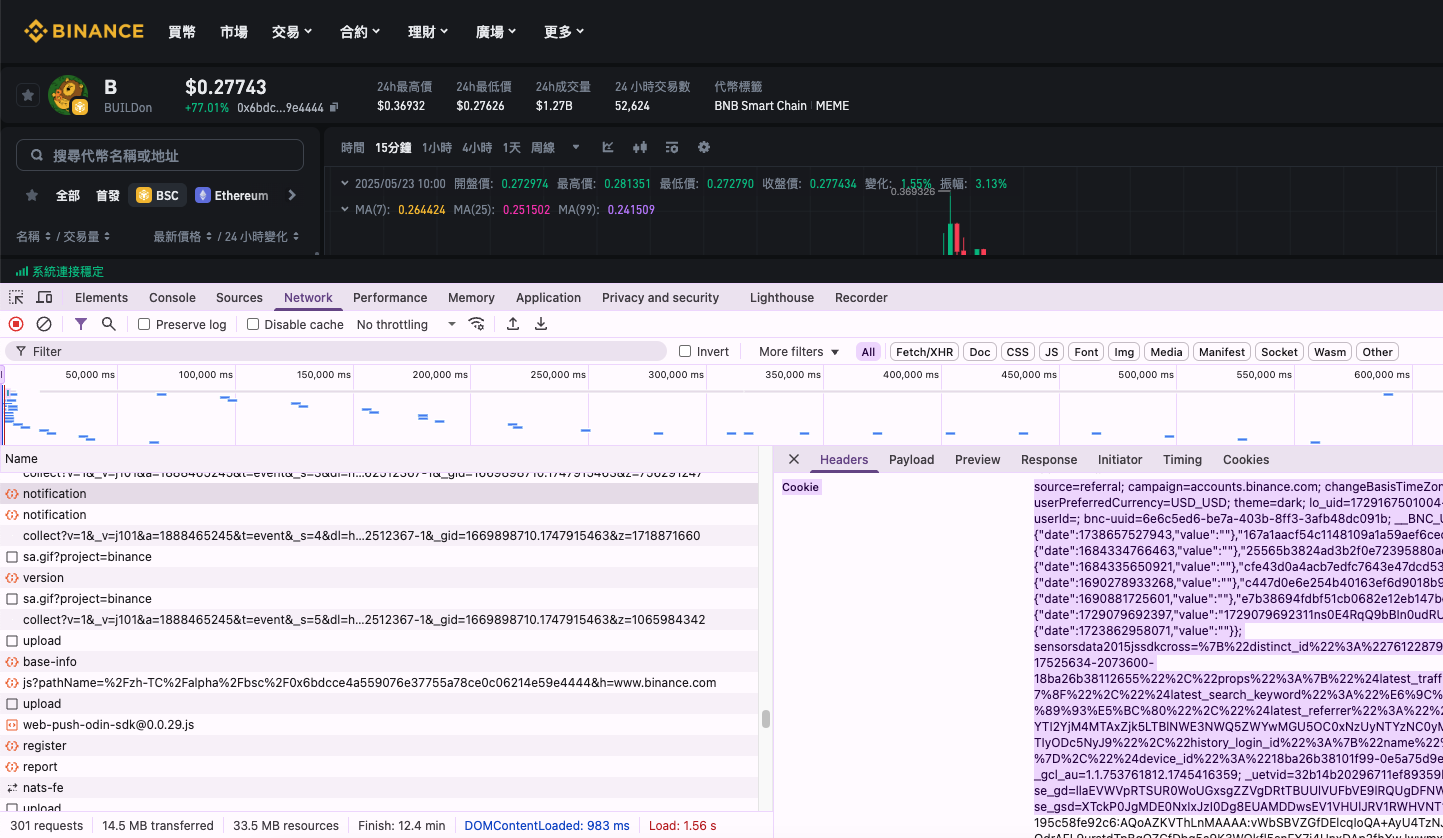This screenshot has height=838, width=1443.
Task: Collapse the MA(7) indicator row chevron
Action: (345, 209)
